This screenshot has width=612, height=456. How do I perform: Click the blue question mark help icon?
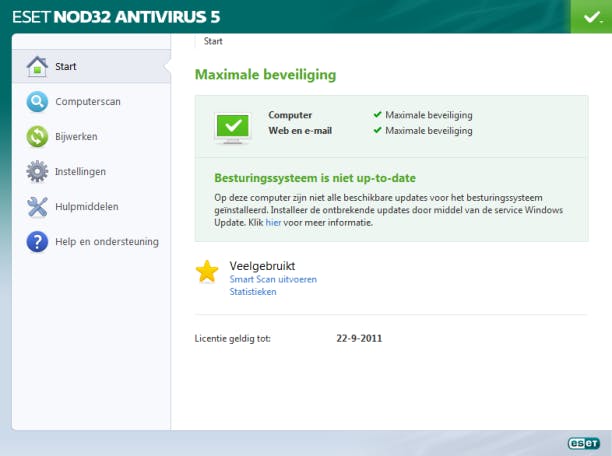click(x=37, y=242)
